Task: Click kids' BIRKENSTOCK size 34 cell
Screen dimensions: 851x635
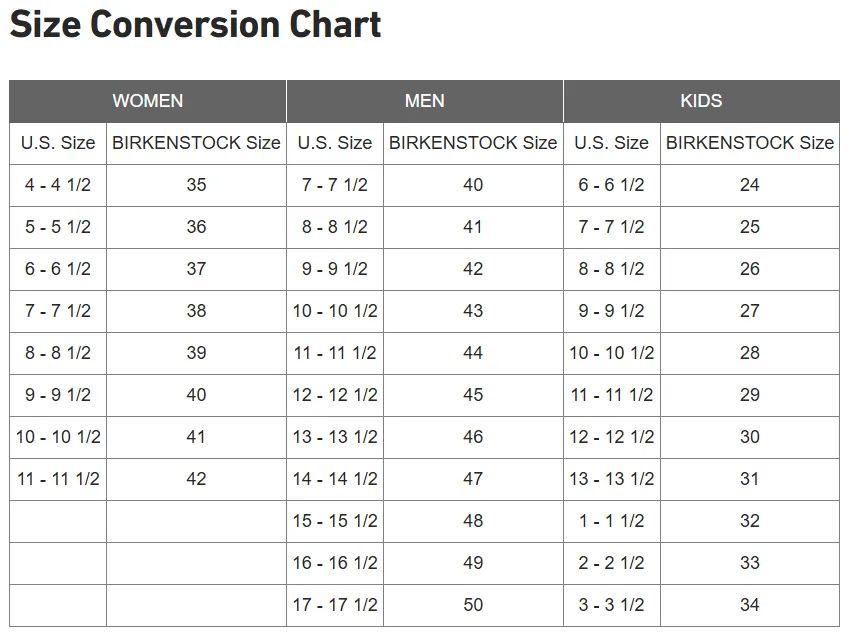Action: click(750, 605)
